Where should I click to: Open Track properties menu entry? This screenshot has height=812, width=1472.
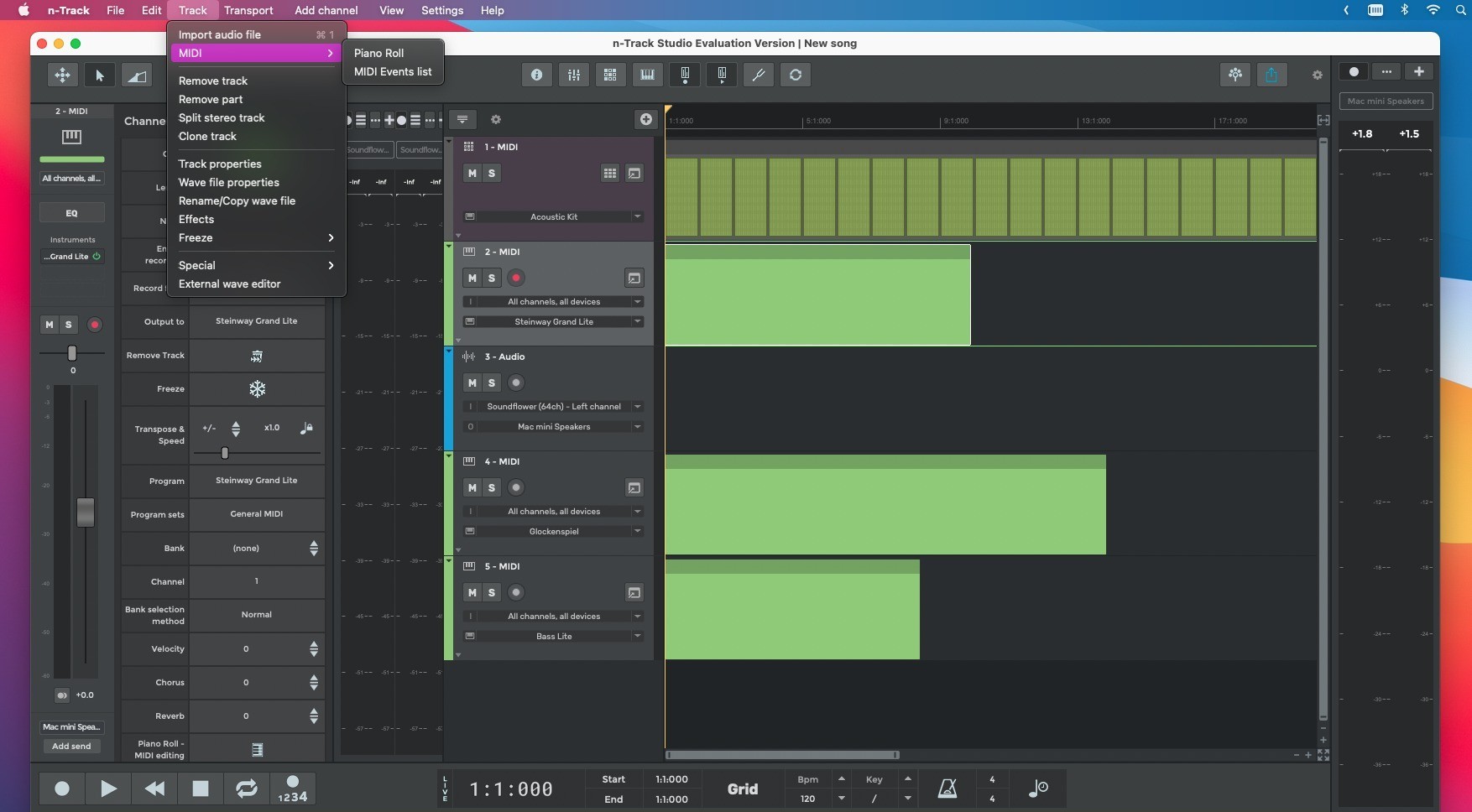tap(257, 164)
